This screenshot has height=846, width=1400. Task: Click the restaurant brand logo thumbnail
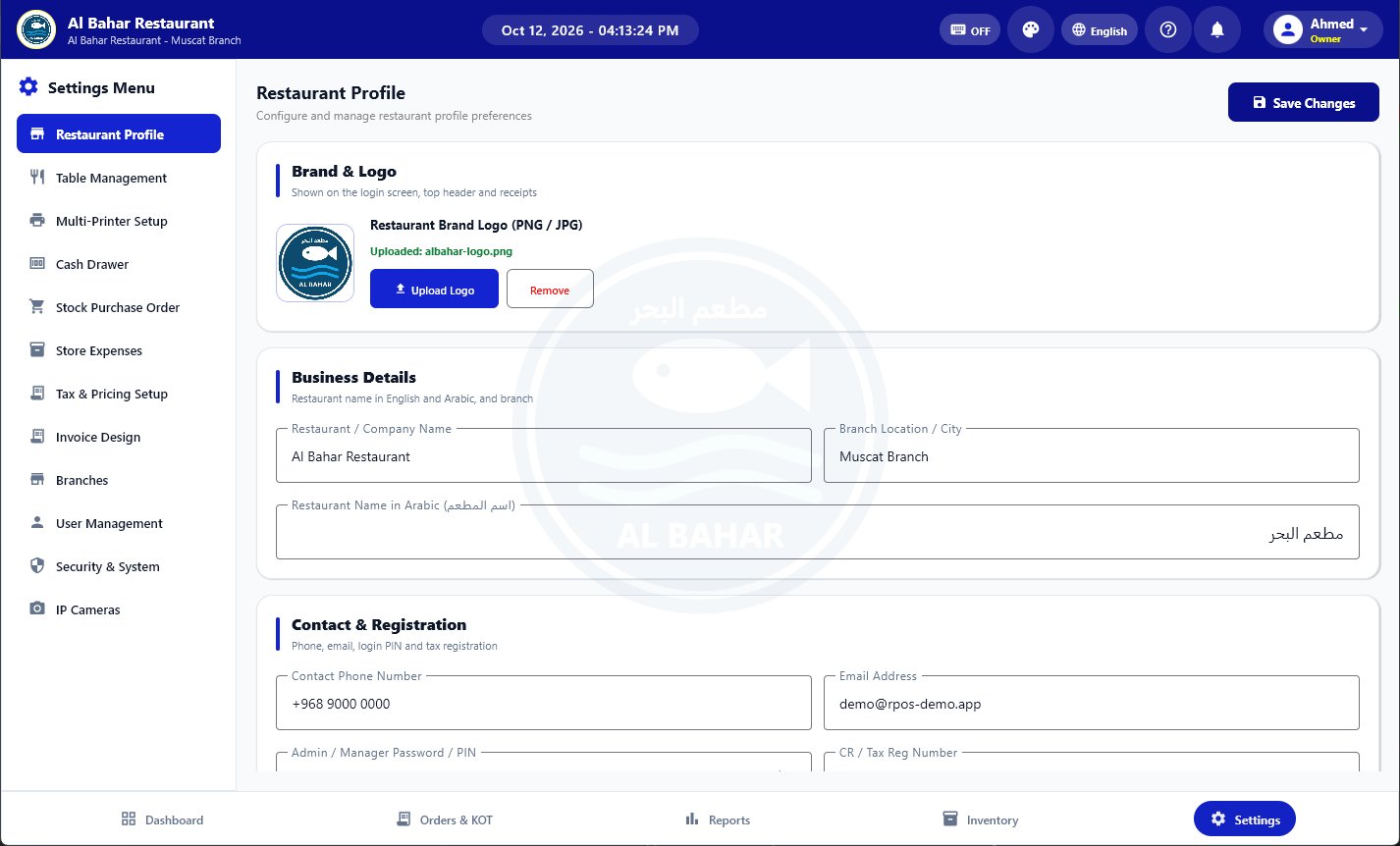point(315,263)
